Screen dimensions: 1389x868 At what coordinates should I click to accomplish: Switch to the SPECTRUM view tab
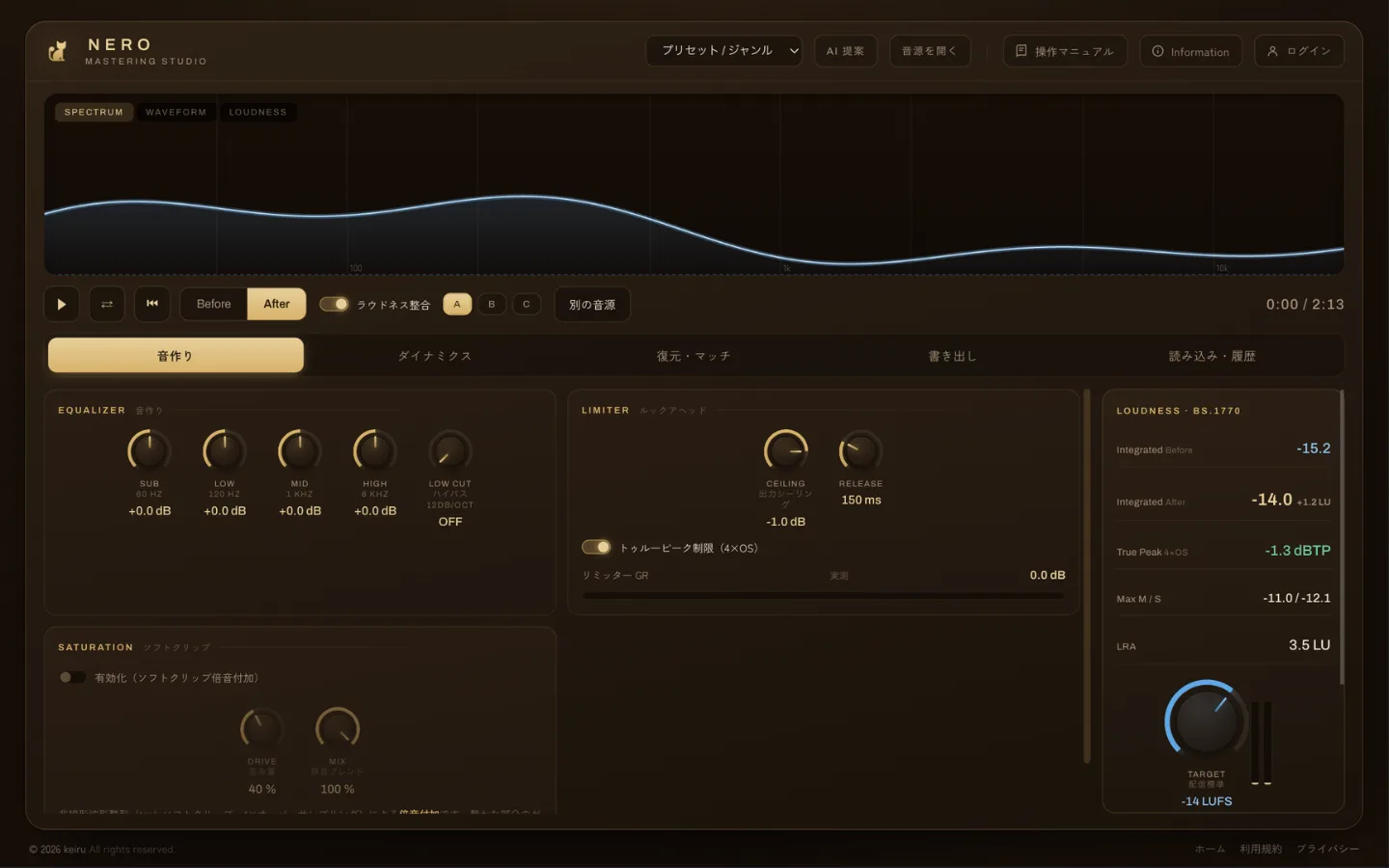pyautogui.click(x=94, y=112)
